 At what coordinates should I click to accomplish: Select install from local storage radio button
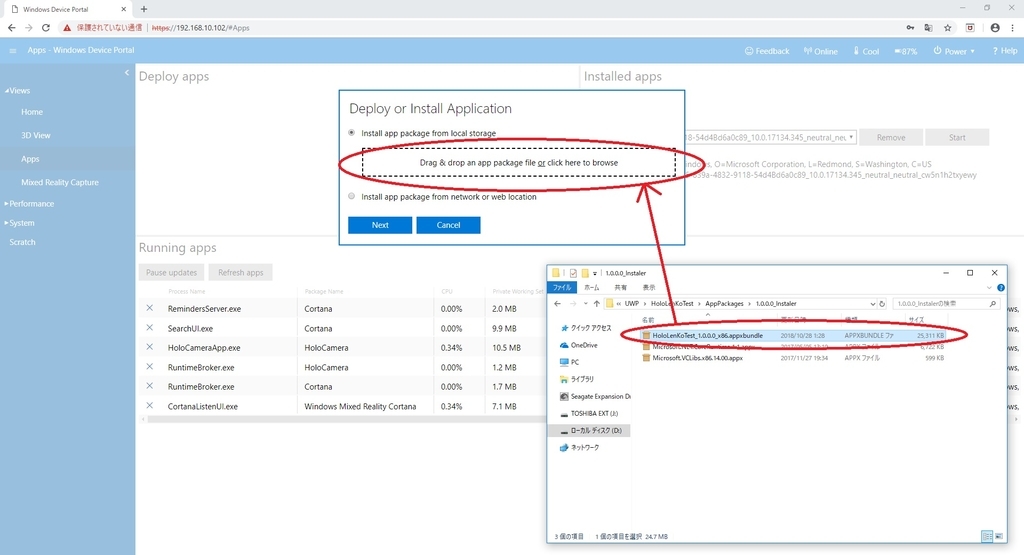[x=351, y=133]
